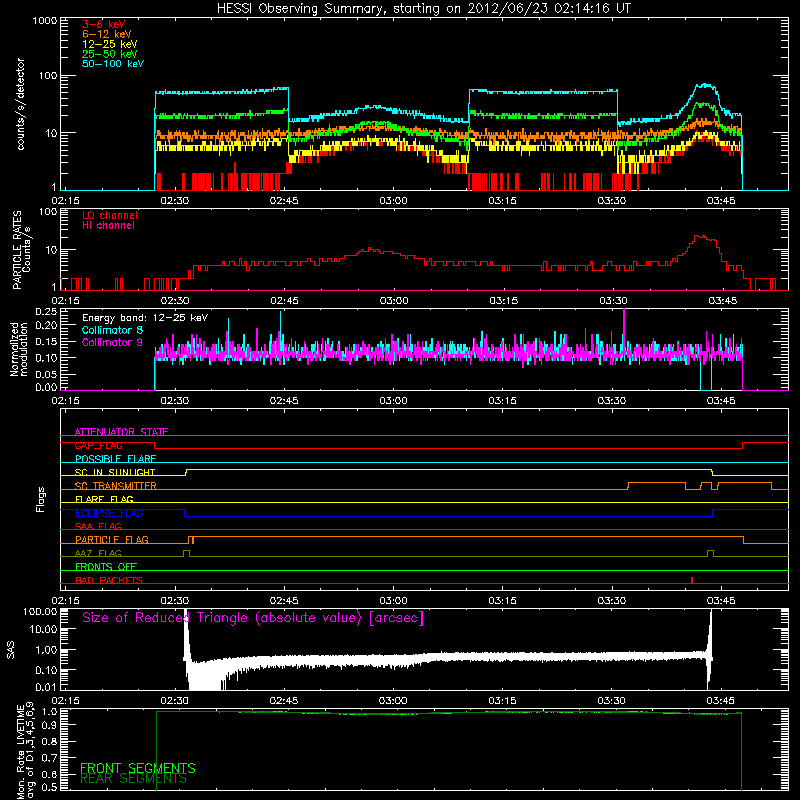The height and width of the screenshot is (800, 800).
Task: Click the SC_IN_SUNLIGHT flag label
Action: coord(115,472)
